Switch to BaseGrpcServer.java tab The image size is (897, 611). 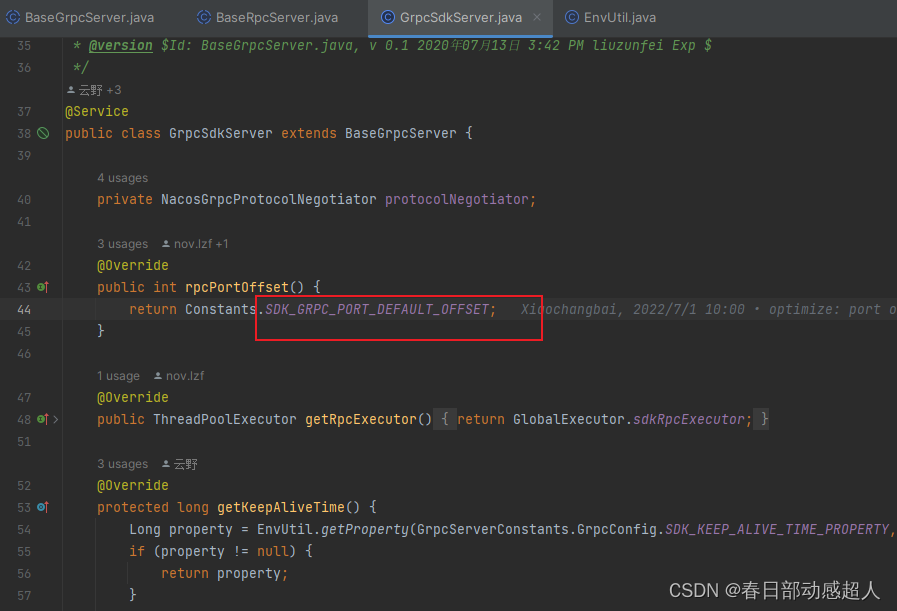tap(80, 18)
